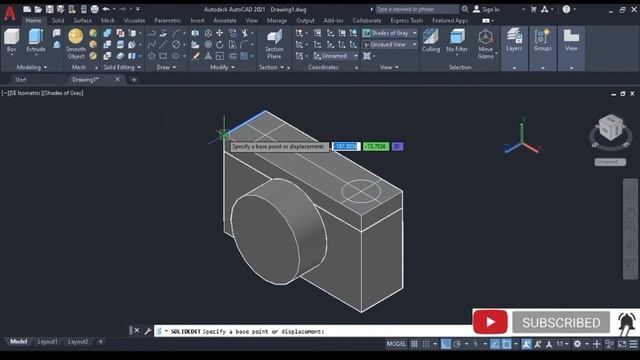Click the Move Gizmo button
Screen dimensions: 640x360
pyautogui.click(x=485, y=44)
